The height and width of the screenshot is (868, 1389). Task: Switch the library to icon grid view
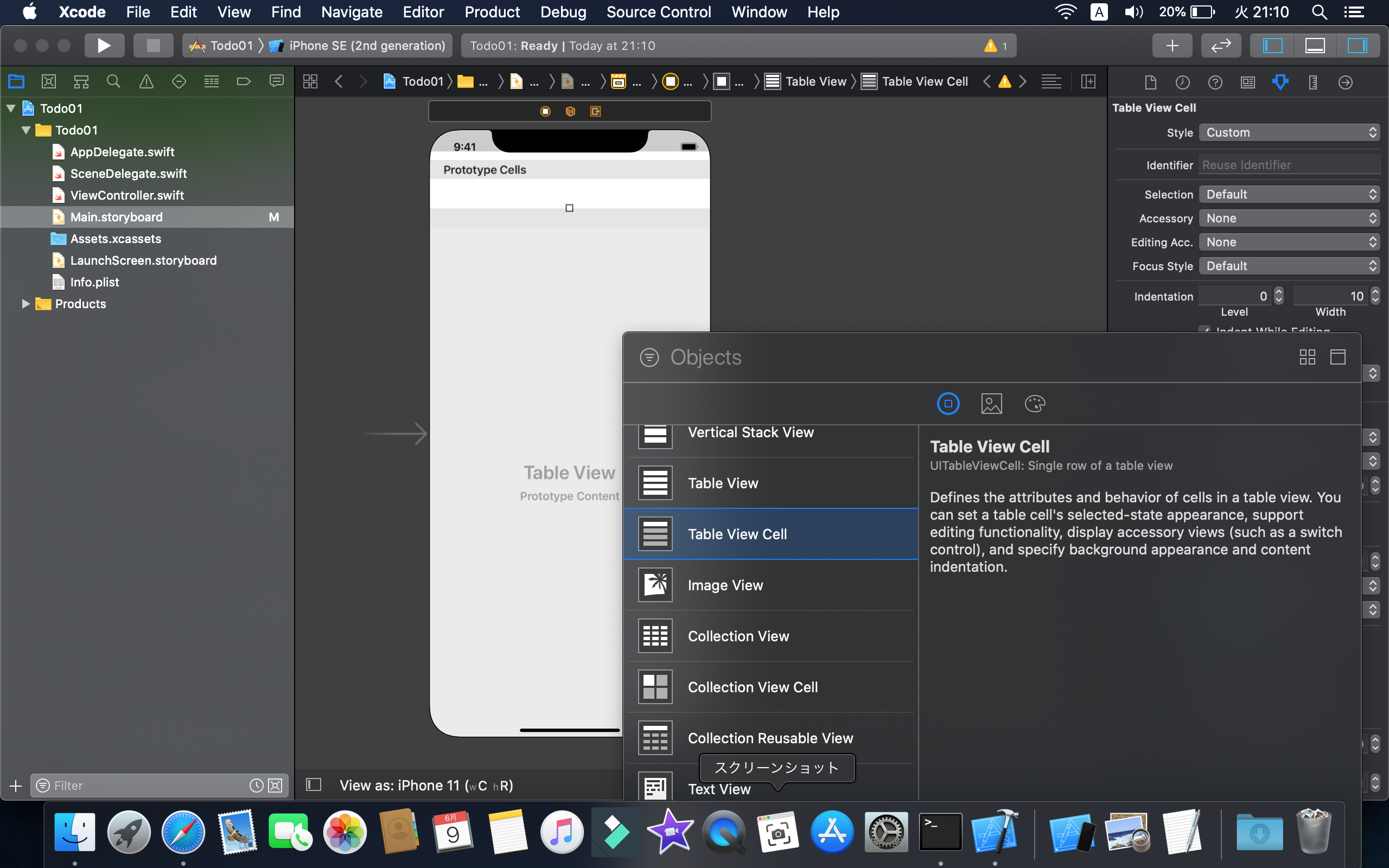pos(1307,357)
